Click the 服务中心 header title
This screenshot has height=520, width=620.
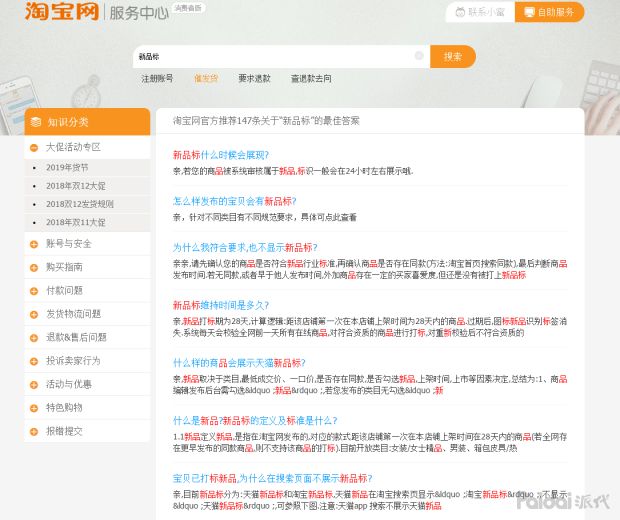(x=139, y=13)
